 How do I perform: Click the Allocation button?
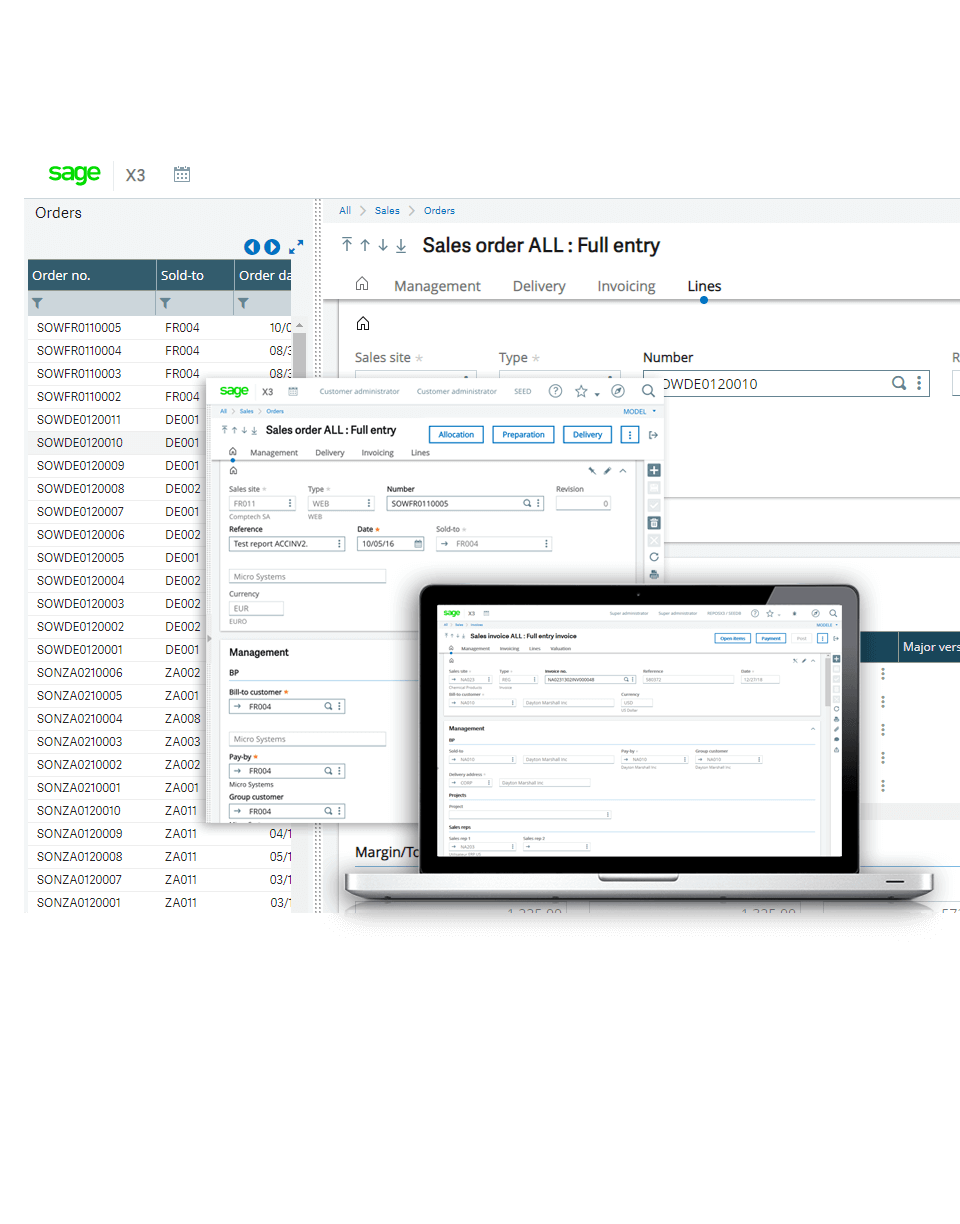457,435
